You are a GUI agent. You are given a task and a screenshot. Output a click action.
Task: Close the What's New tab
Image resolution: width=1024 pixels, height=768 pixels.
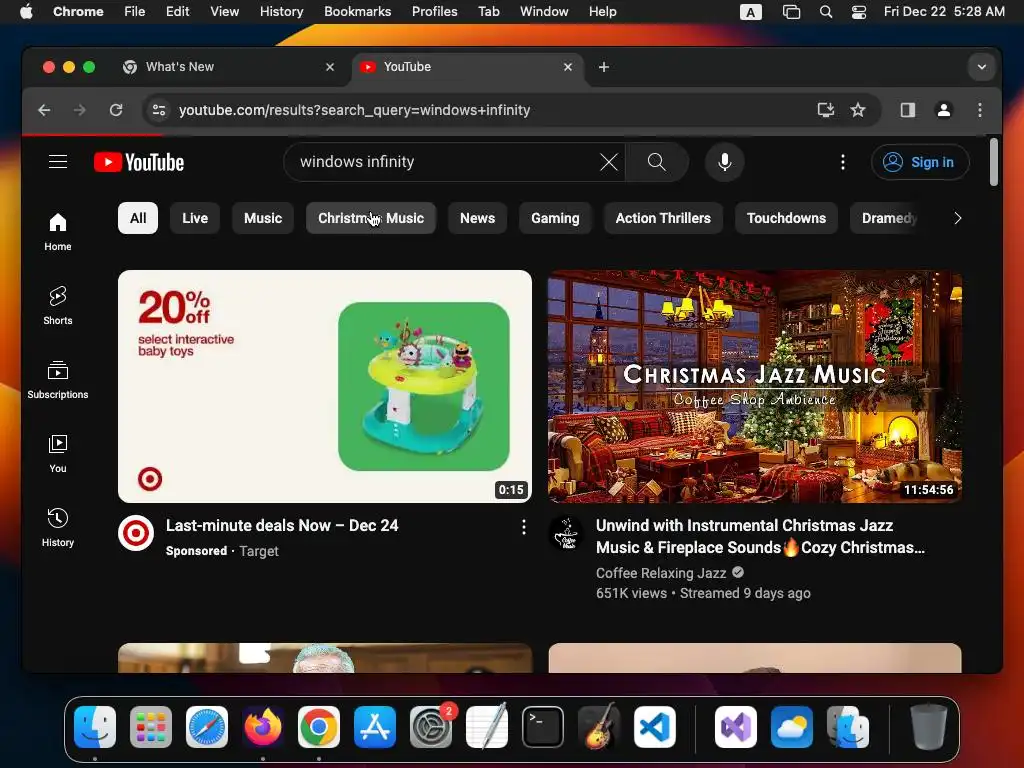(330, 67)
